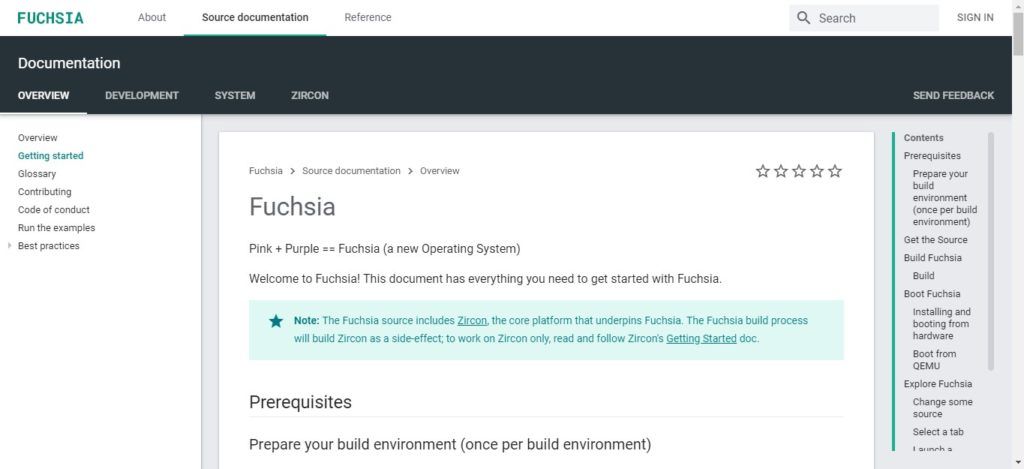Click the Fuchsia page title
The width and height of the screenshot is (1024, 469).
tap(292, 206)
